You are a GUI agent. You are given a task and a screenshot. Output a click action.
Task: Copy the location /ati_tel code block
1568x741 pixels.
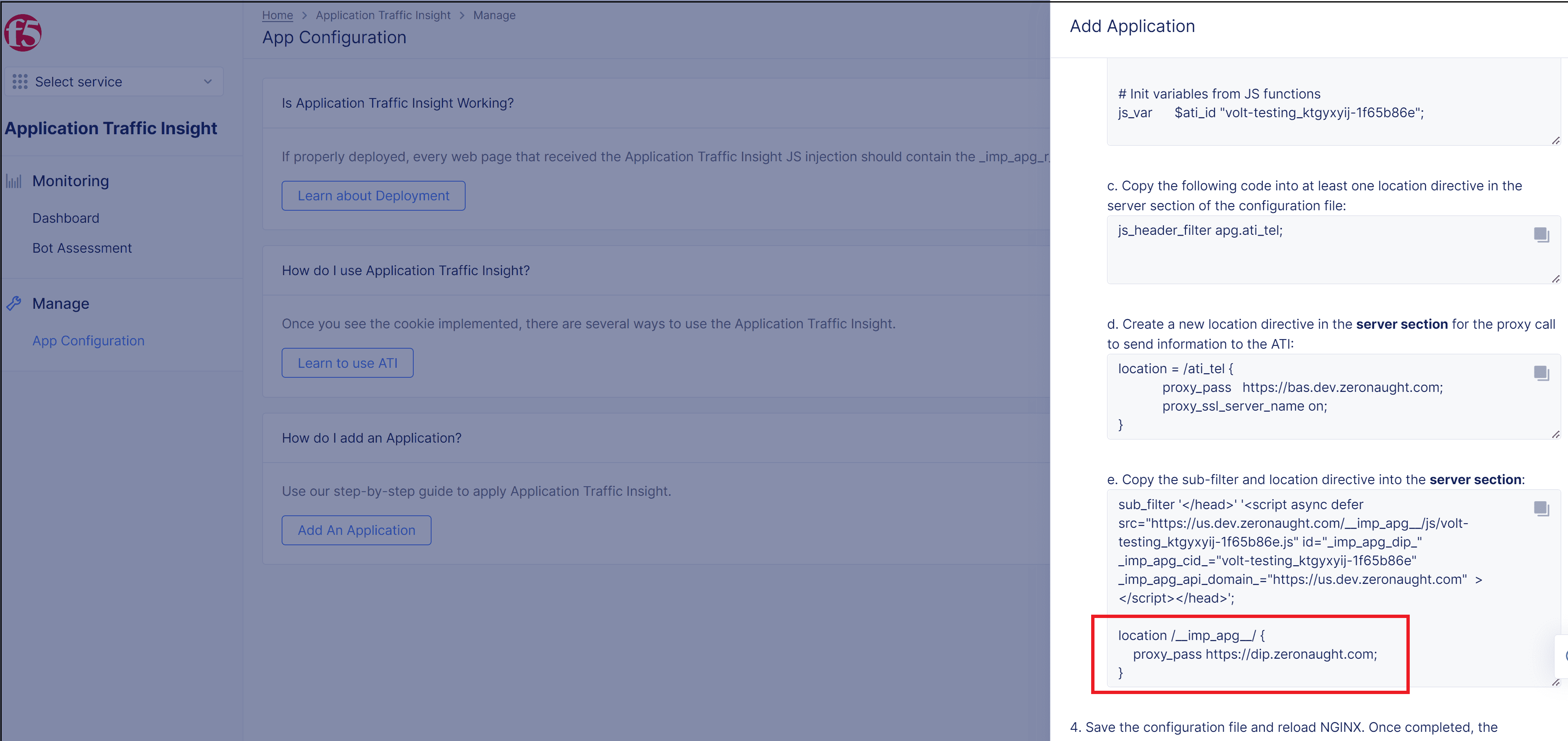(1541, 373)
